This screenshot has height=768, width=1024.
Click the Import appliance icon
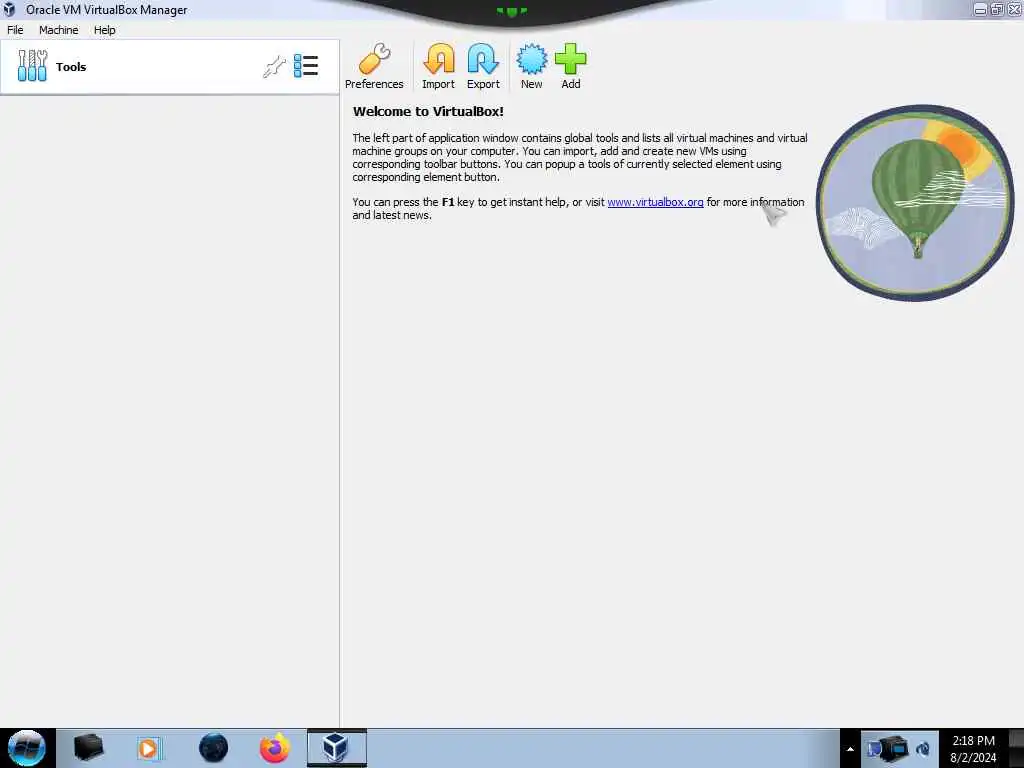click(438, 66)
